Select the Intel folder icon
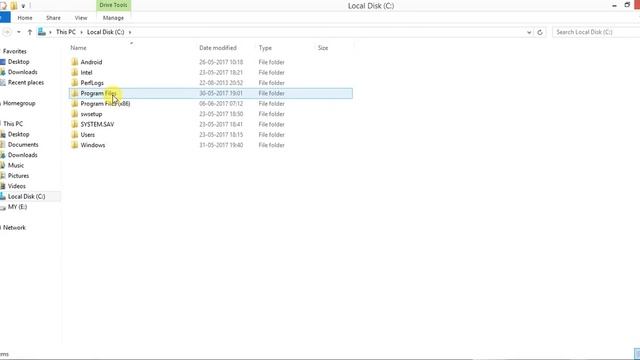The height and width of the screenshot is (360, 640). [74, 72]
